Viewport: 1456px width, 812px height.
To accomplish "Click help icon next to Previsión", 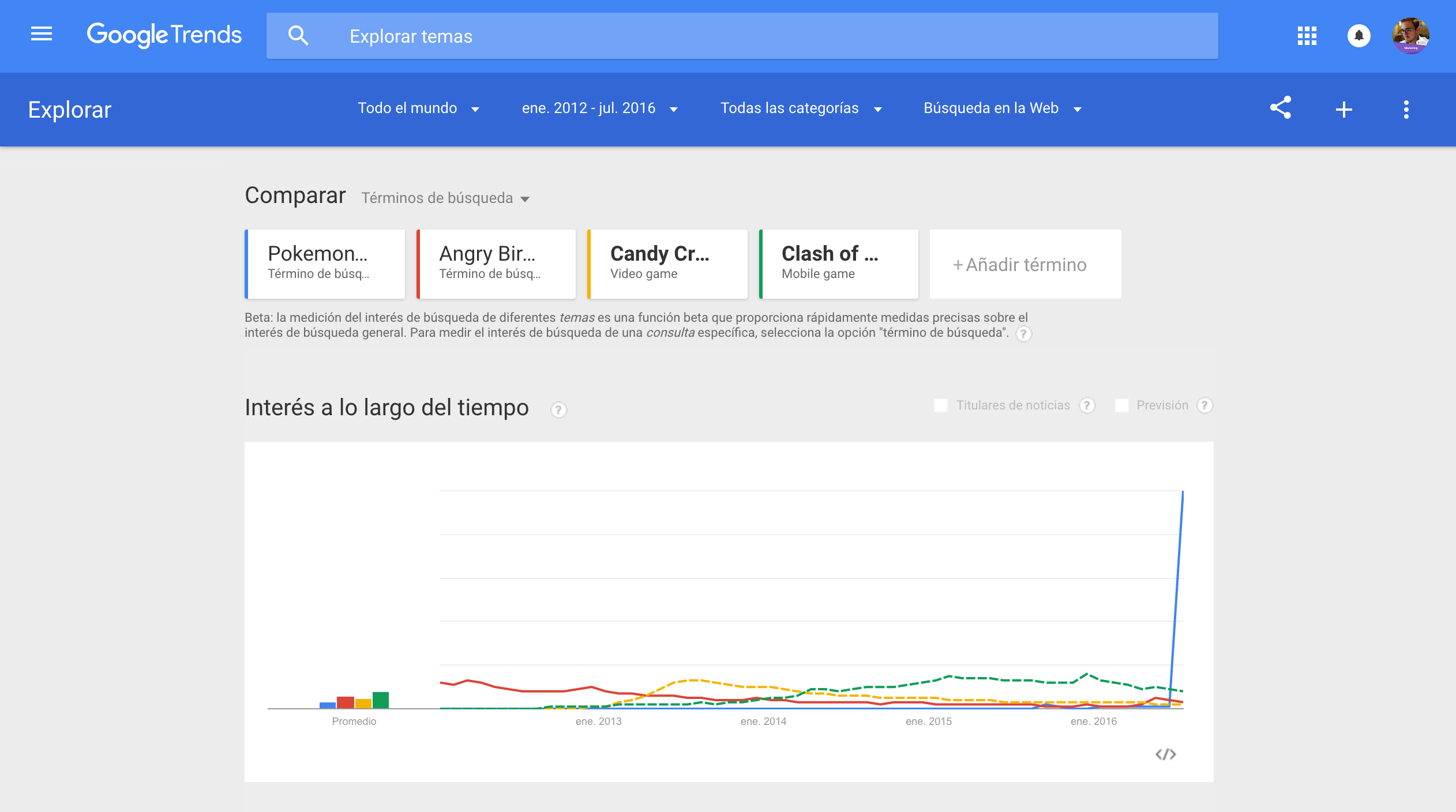I will click(1204, 405).
